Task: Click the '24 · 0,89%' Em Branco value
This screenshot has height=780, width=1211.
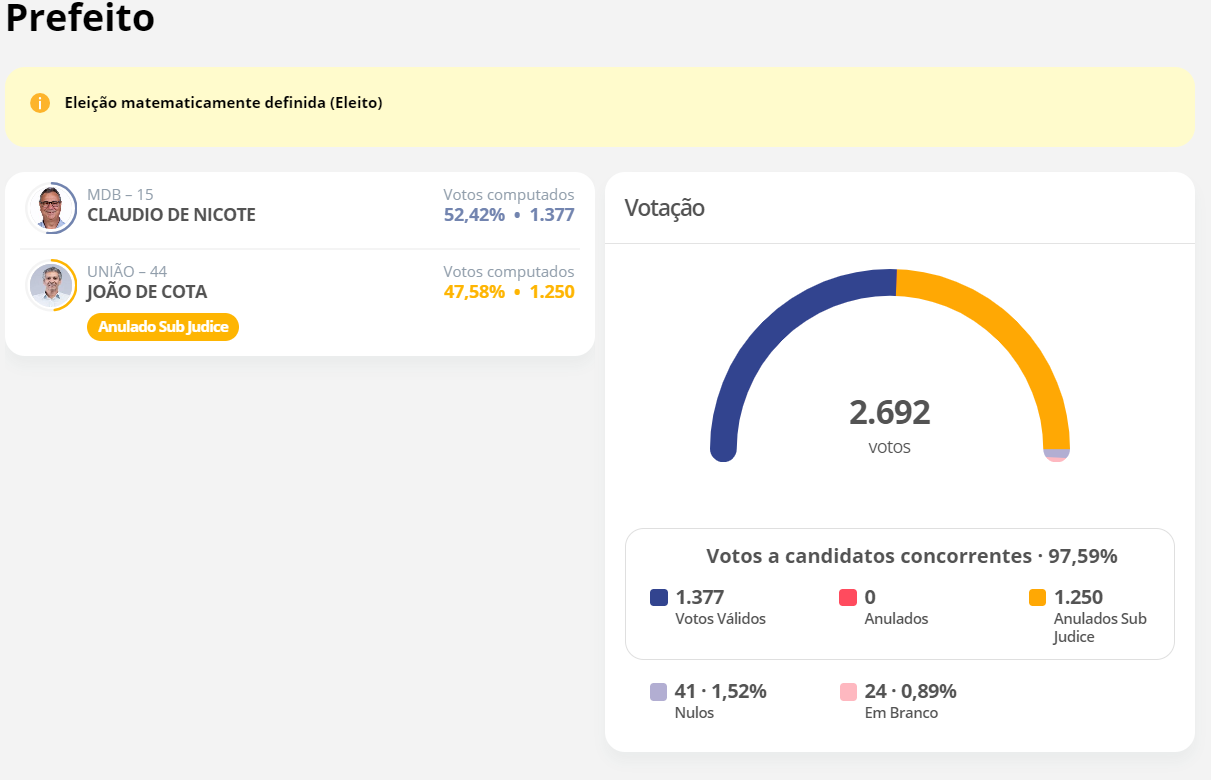Action: [x=911, y=691]
